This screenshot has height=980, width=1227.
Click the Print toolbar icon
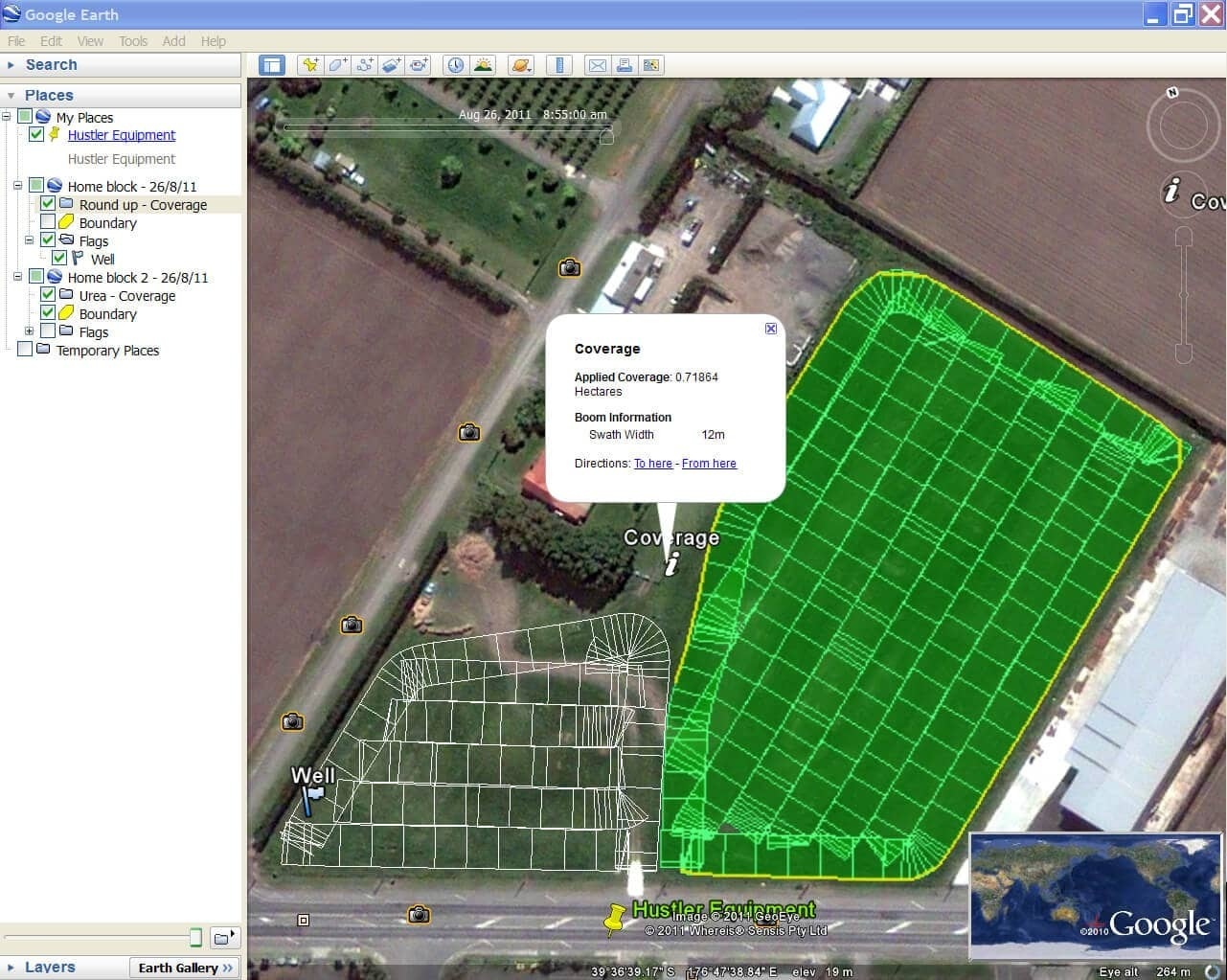[625, 65]
